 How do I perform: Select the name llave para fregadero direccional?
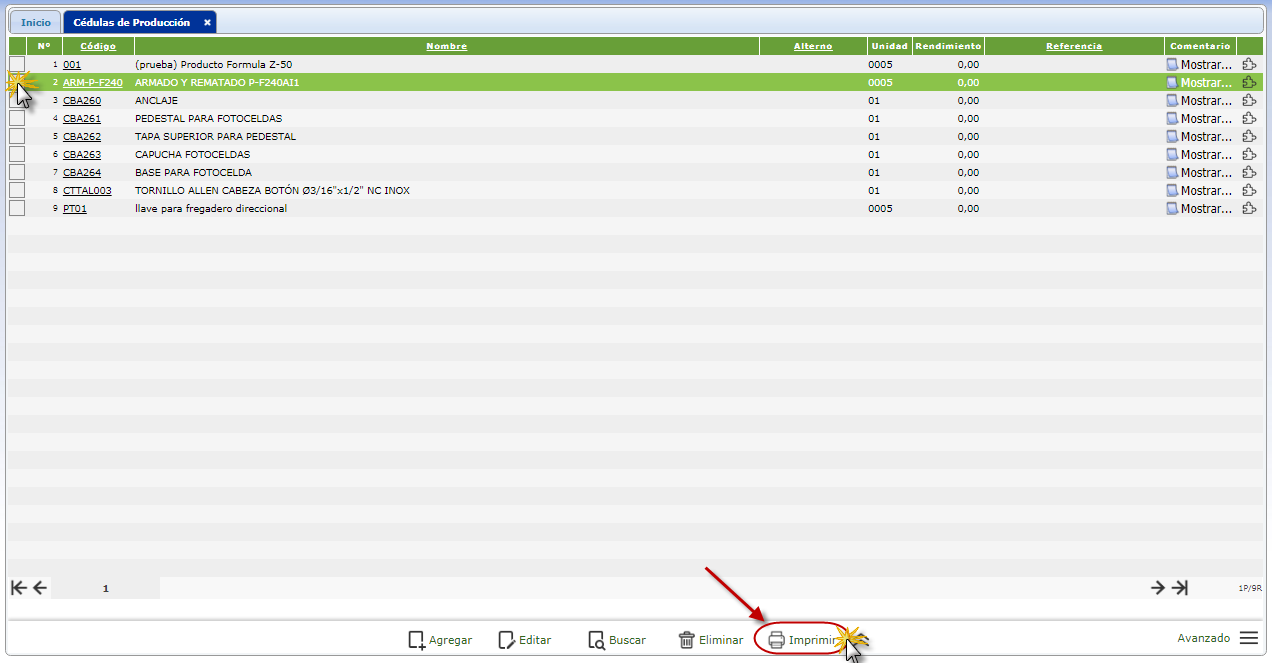pos(211,209)
